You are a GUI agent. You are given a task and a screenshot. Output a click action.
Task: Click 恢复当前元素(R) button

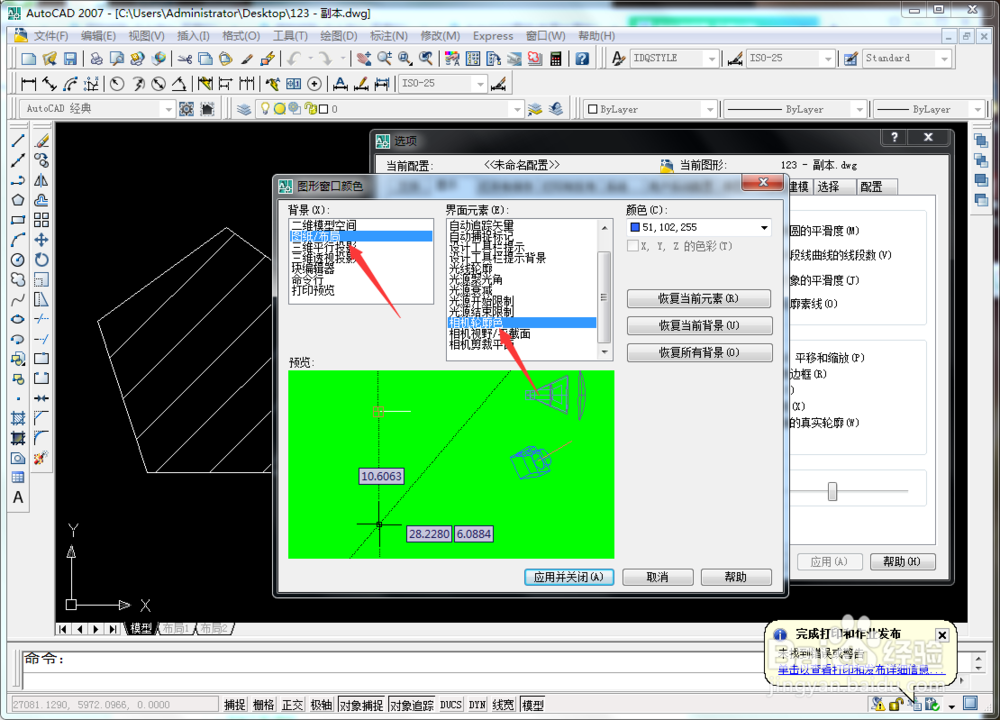(699, 298)
